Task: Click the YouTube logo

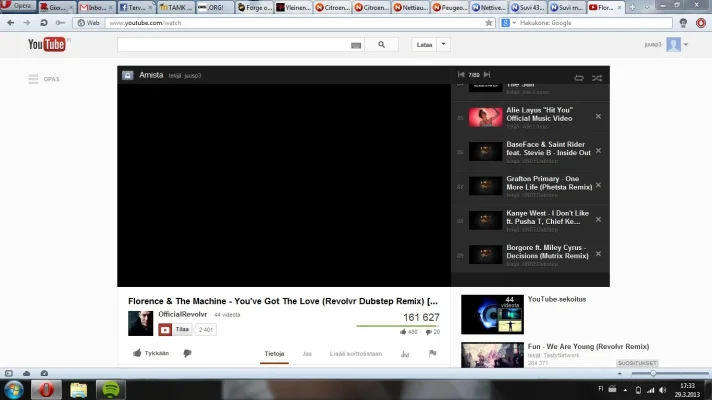Action: (47, 44)
